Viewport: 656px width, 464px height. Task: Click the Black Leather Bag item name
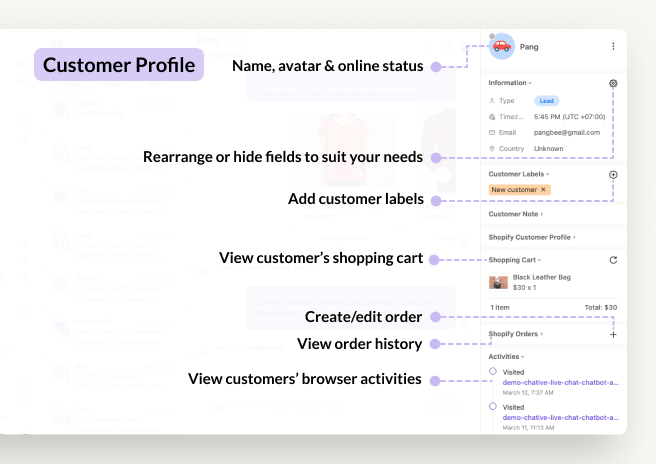coord(541,277)
